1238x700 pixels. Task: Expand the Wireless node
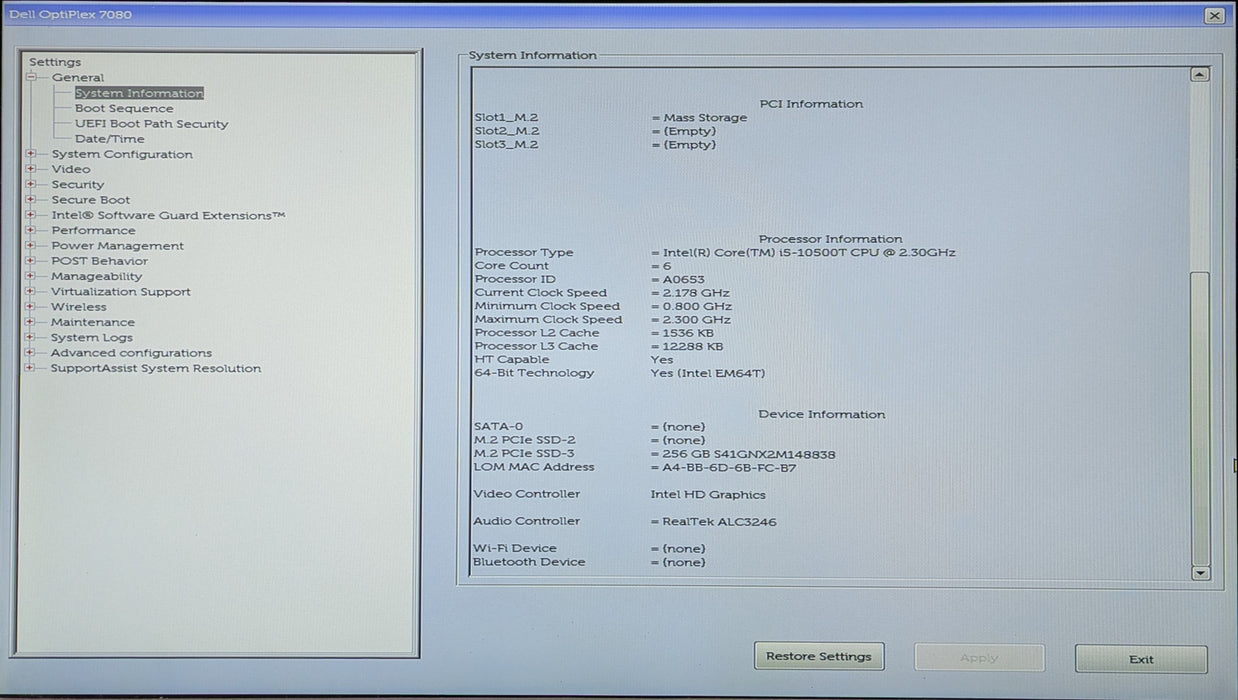[x=31, y=307]
